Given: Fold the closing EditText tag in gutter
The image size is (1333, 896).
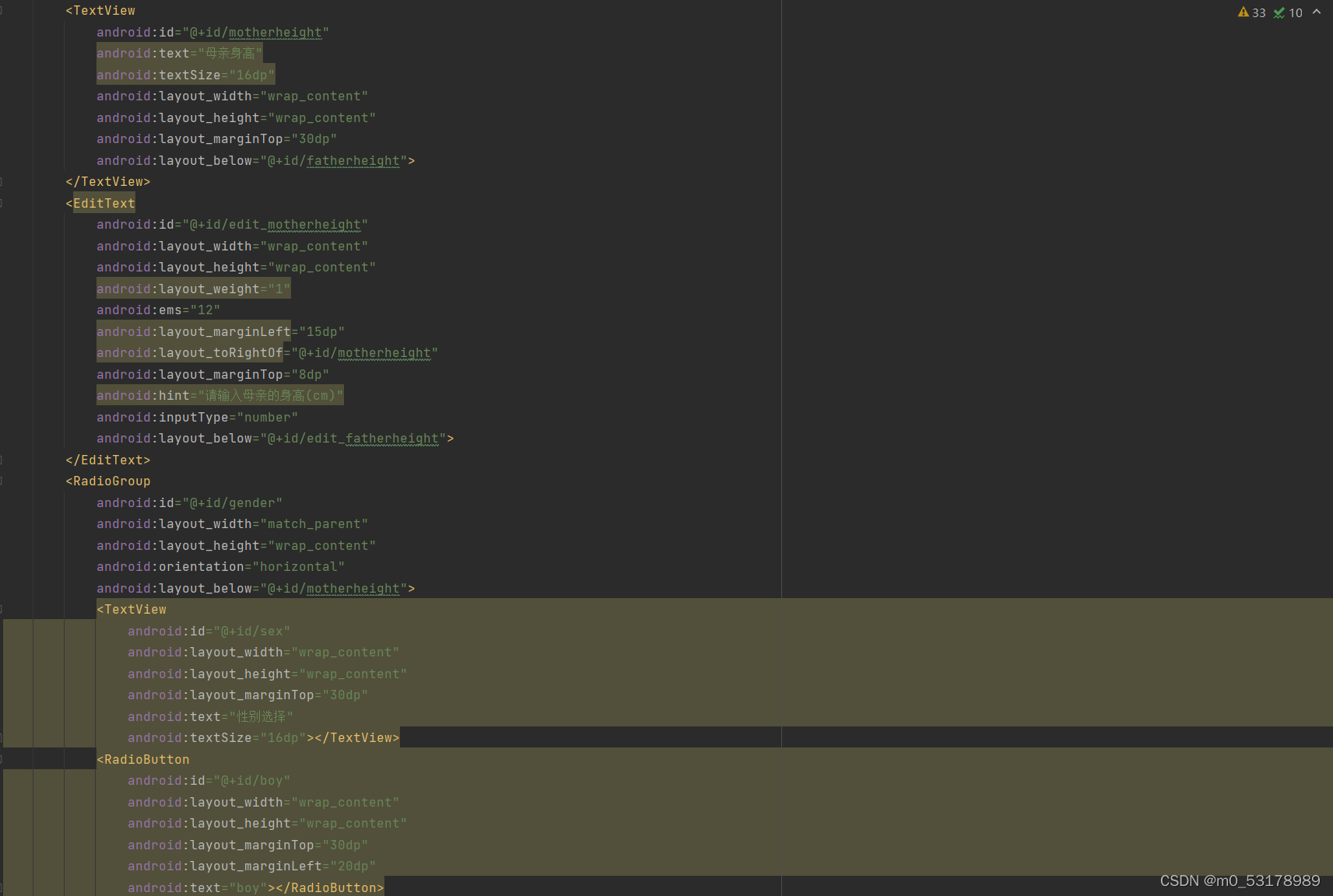Looking at the screenshot, I should coord(2,460).
